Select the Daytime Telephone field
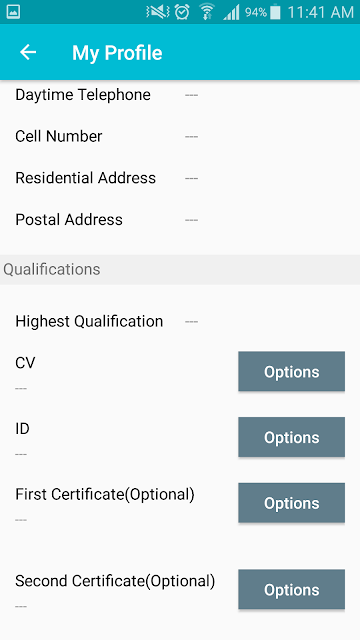Screen dimensions: 360x640 pos(180,95)
